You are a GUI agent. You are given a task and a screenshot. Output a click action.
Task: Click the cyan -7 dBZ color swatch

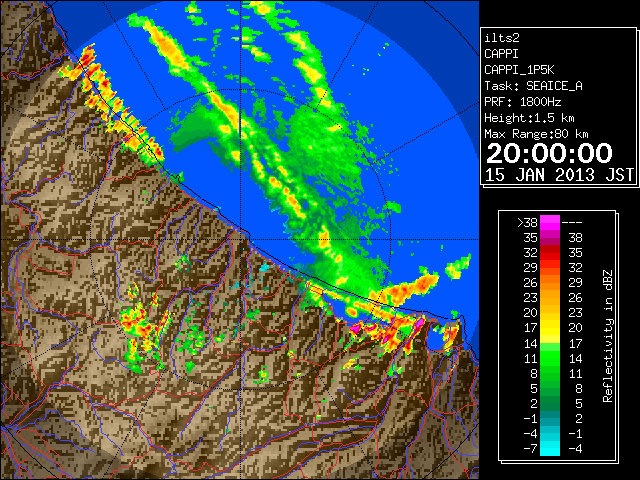pos(550,449)
